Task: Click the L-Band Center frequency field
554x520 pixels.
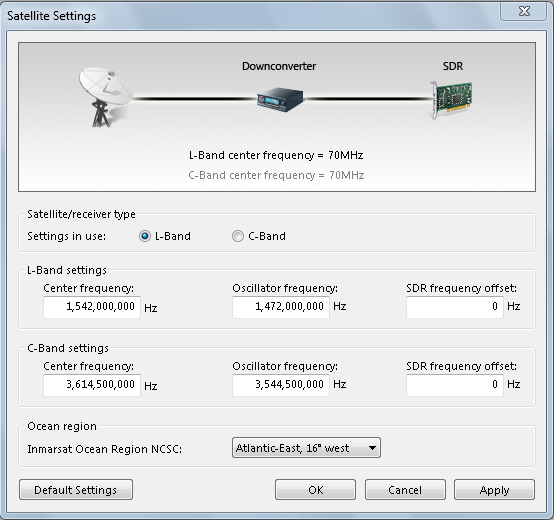Action: (92, 307)
